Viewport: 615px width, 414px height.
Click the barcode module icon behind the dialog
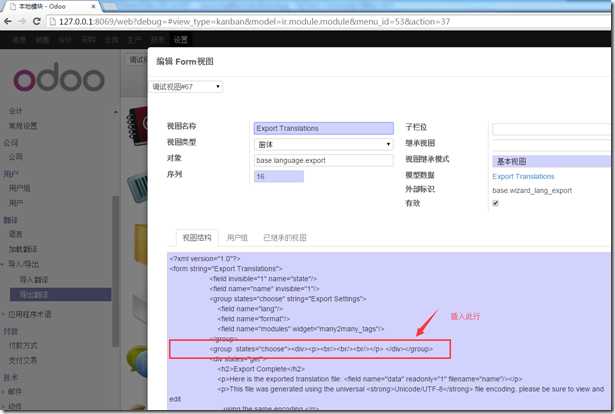(x=138, y=188)
